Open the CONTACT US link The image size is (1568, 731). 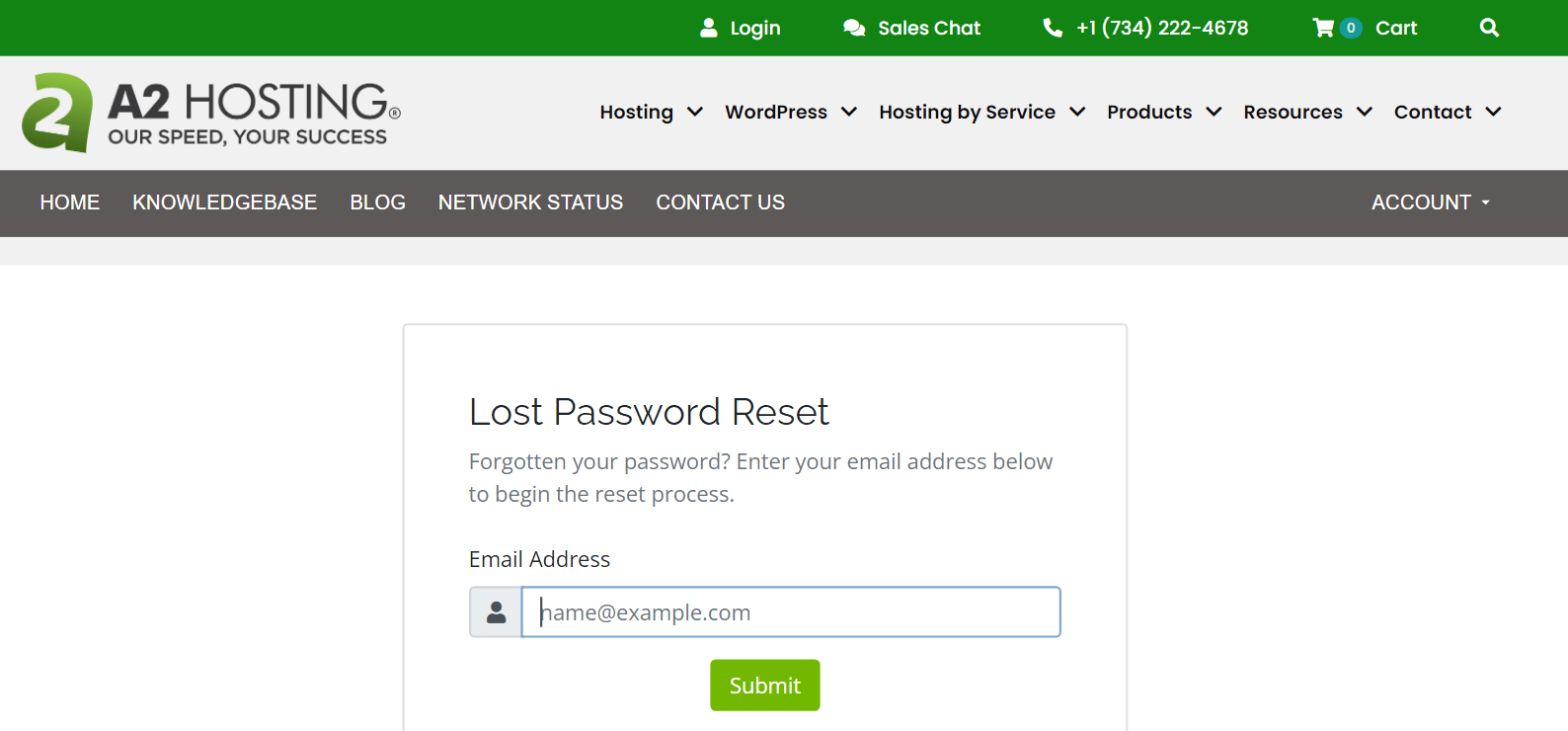tap(720, 203)
